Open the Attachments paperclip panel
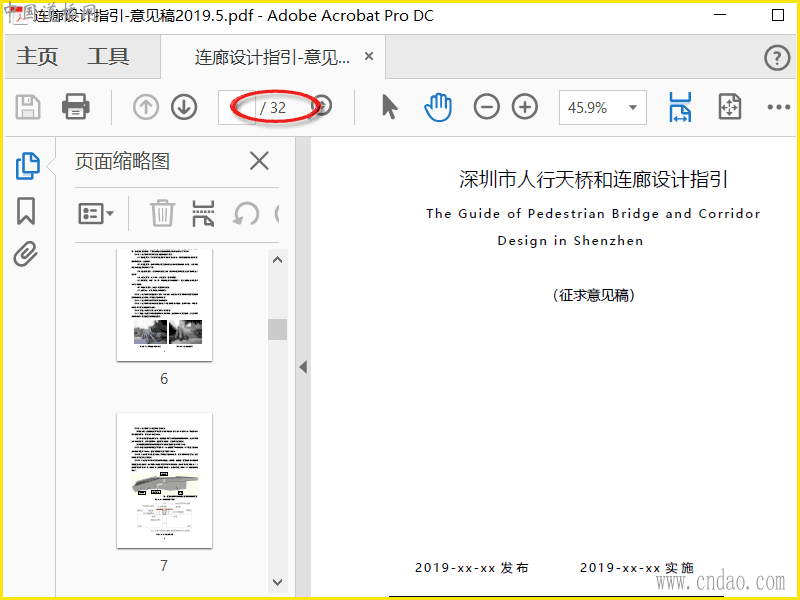The width and height of the screenshot is (800, 600). [26, 254]
